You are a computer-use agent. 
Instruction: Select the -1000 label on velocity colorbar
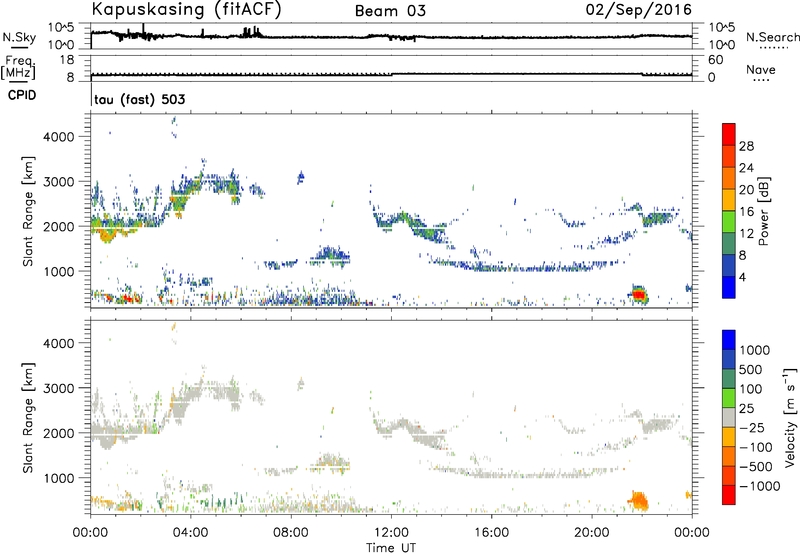point(760,486)
